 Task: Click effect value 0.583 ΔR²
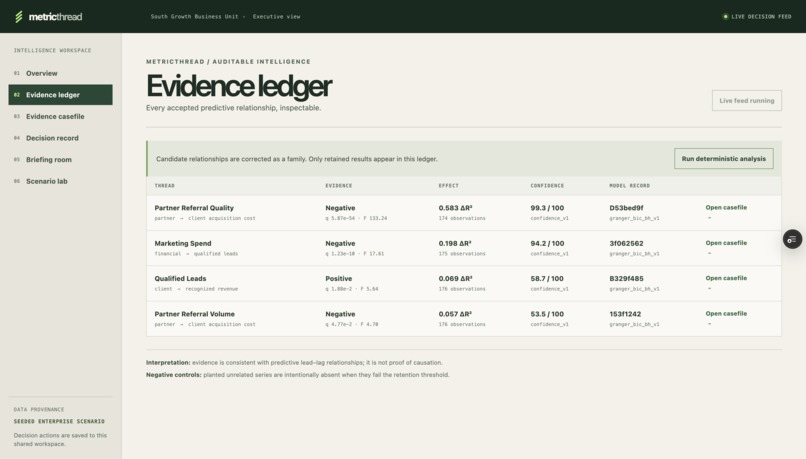tap(455, 208)
